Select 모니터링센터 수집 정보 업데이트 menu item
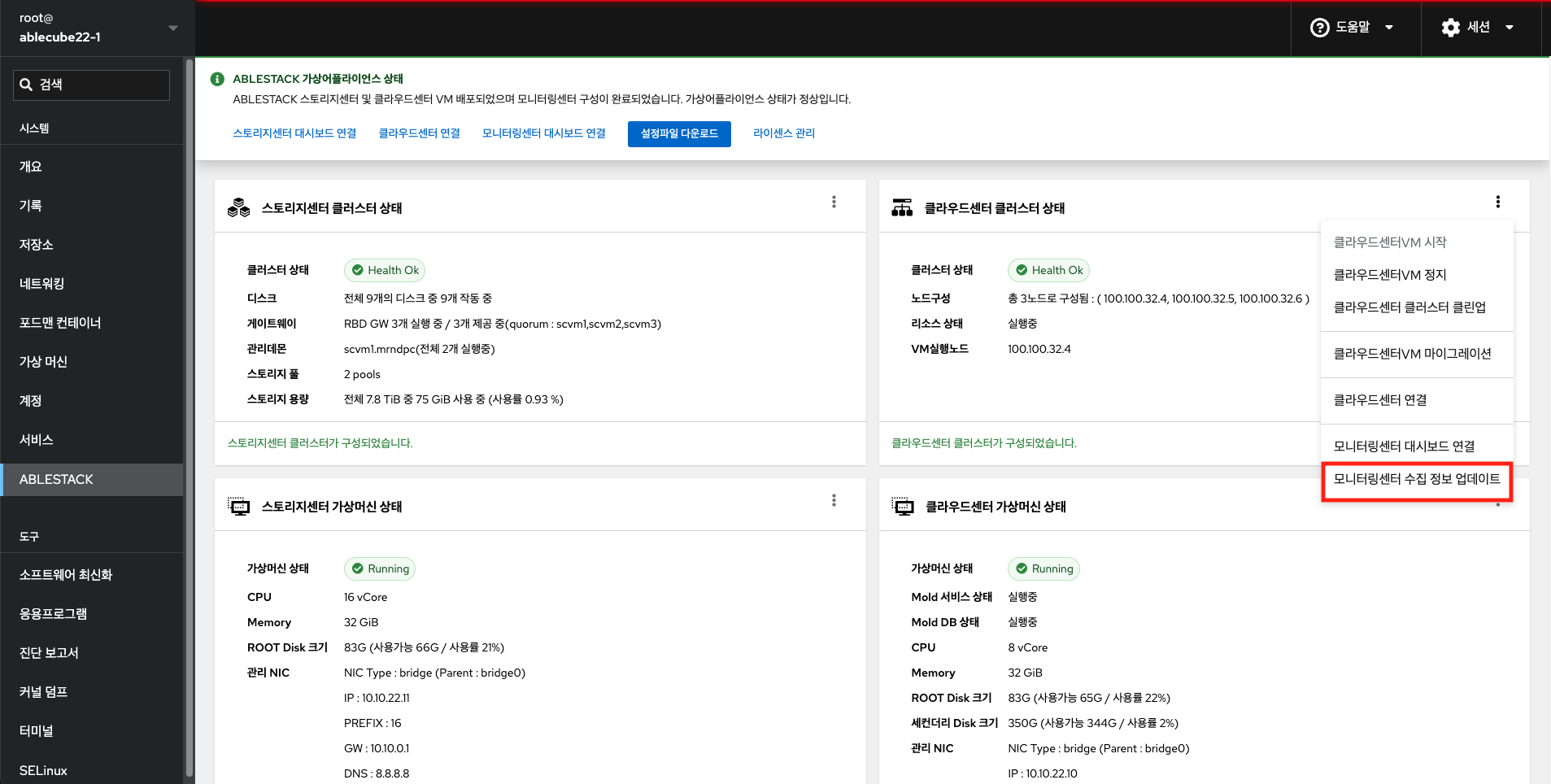1551x784 pixels. (1416, 479)
